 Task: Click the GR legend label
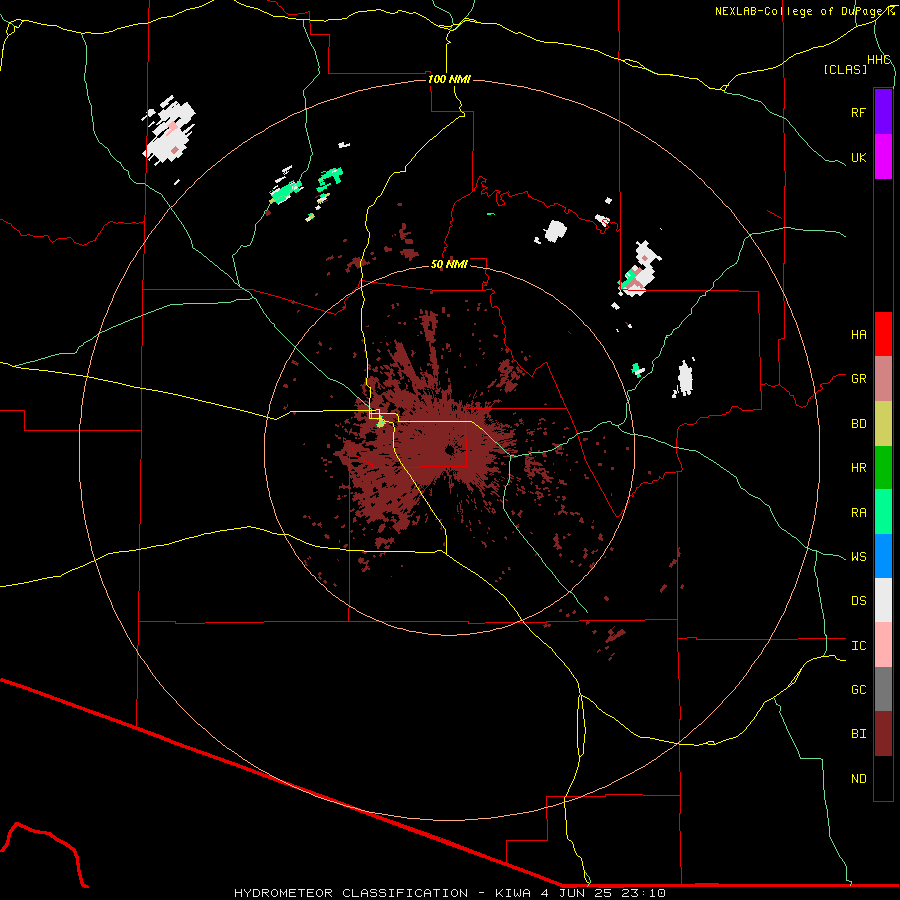(x=858, y=379)
